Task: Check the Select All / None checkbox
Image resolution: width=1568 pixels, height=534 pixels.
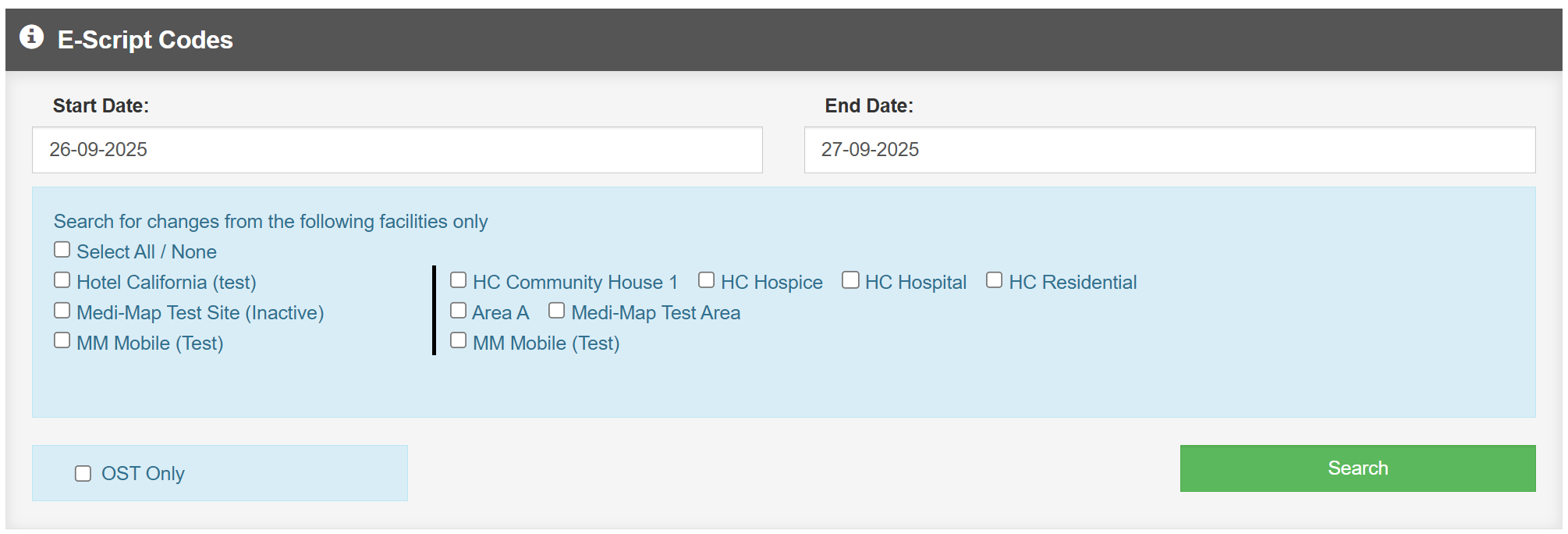Action: [x=62, y=249]
